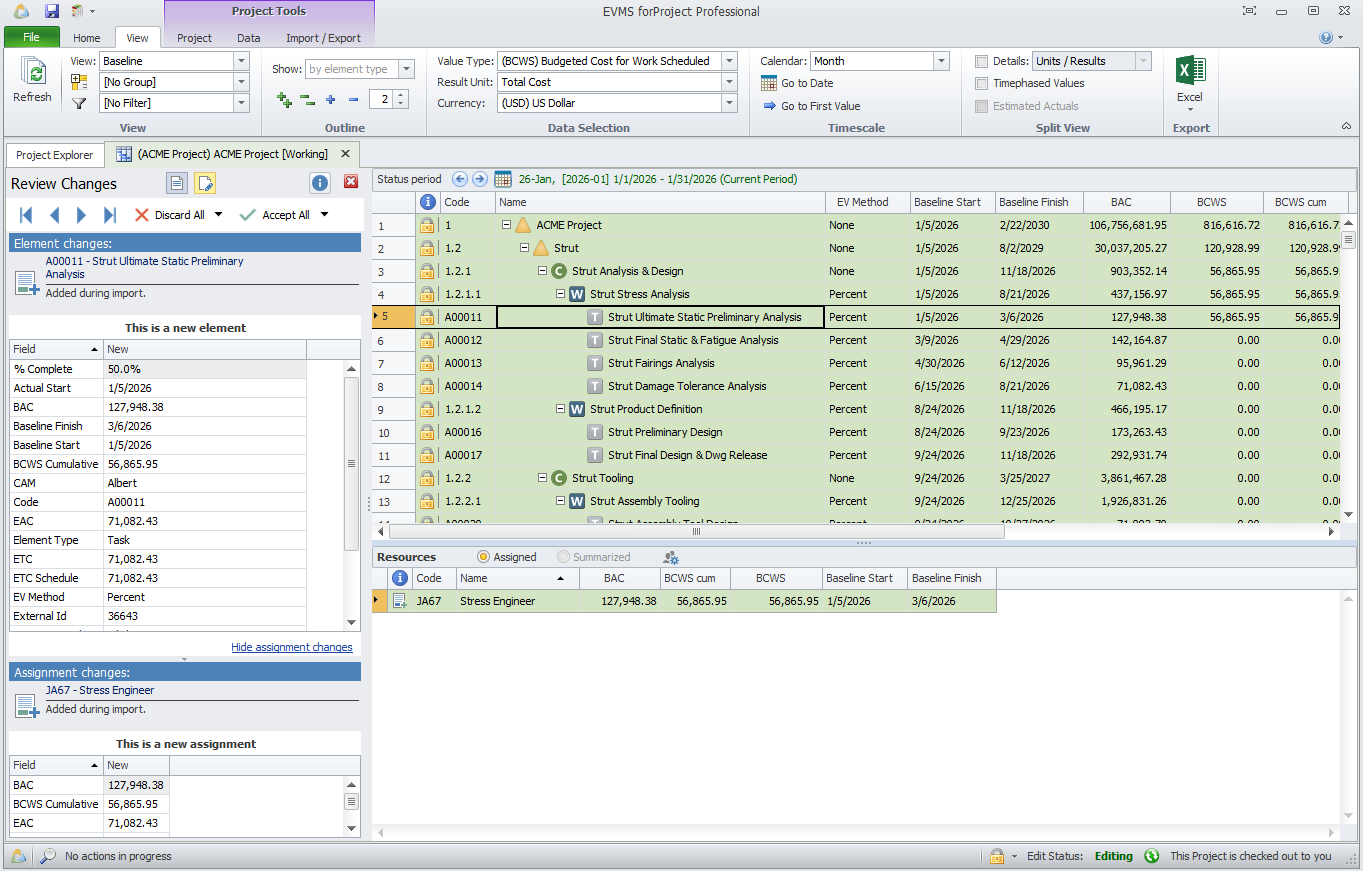Enable the Timephased Values checkbox

pos(982,83)
